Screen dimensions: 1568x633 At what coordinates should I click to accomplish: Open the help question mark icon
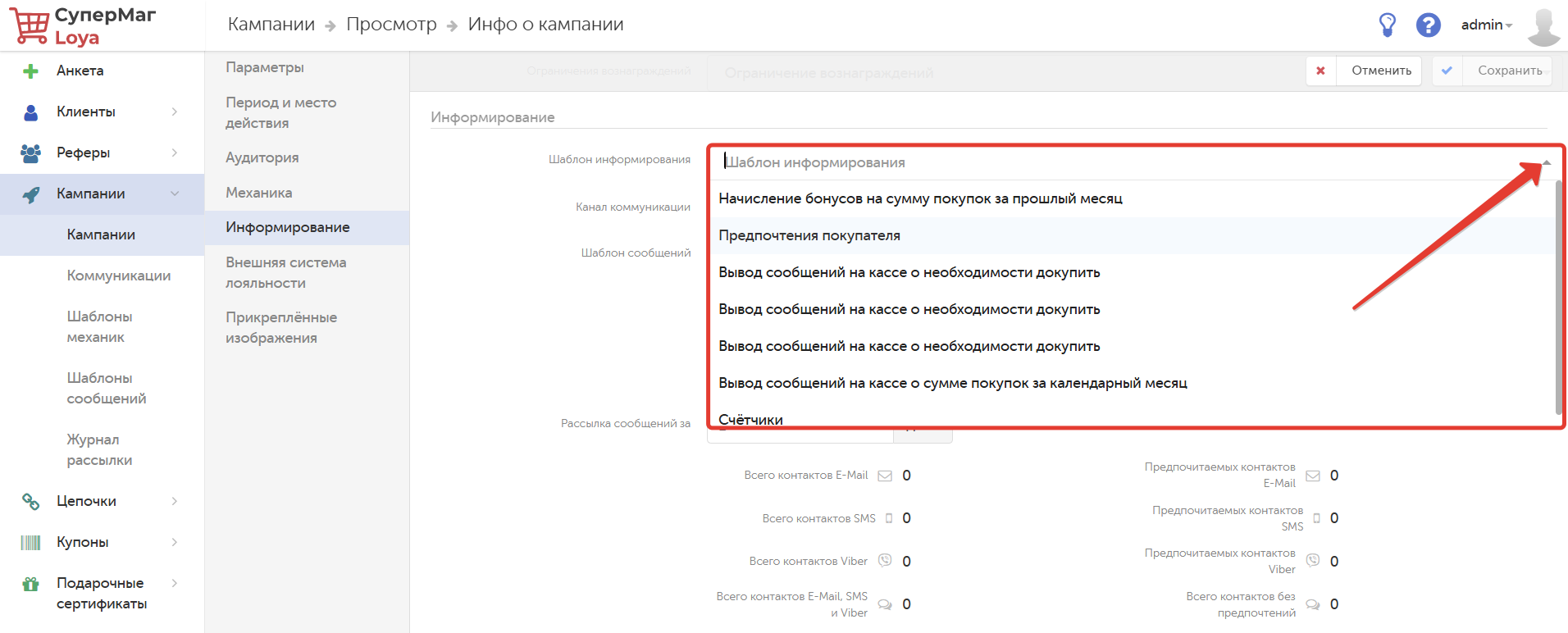click(x=1428, y=25)
